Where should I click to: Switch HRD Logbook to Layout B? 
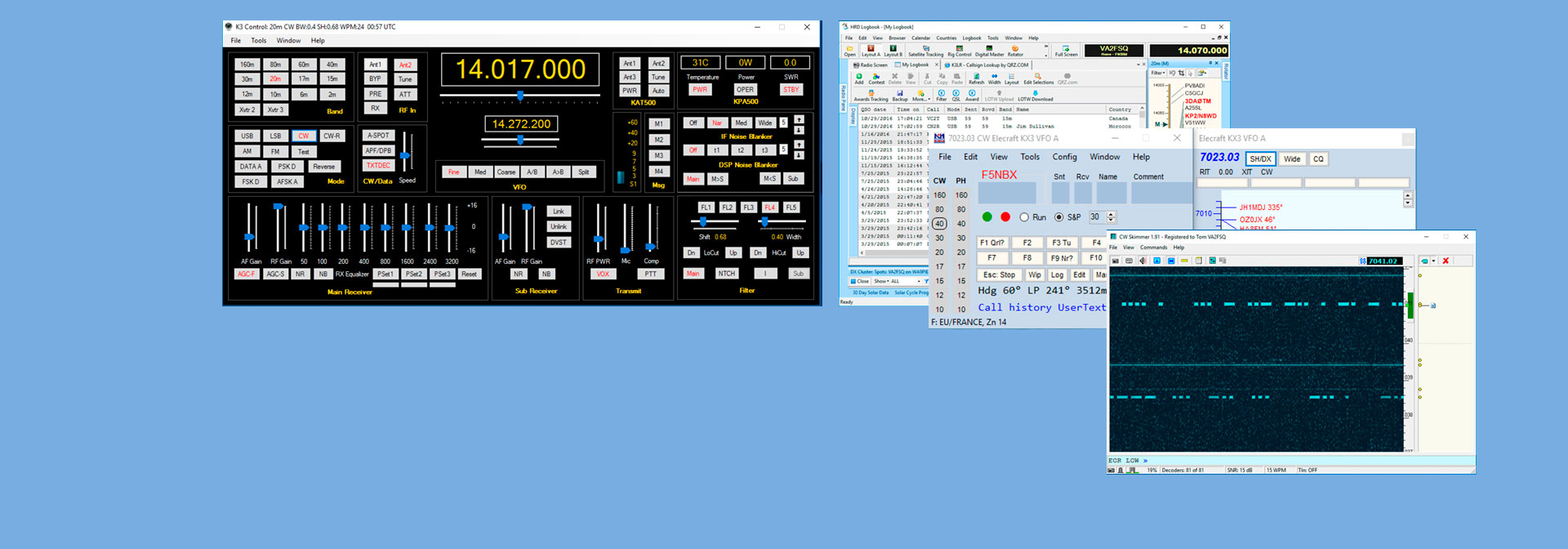pos(893,51)
